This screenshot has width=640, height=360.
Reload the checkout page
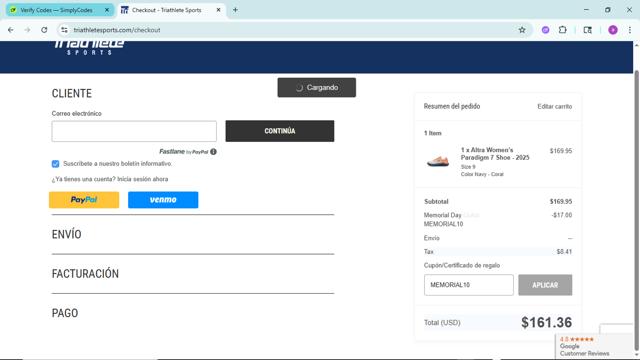pyautogui.click(x=44, y=30)
